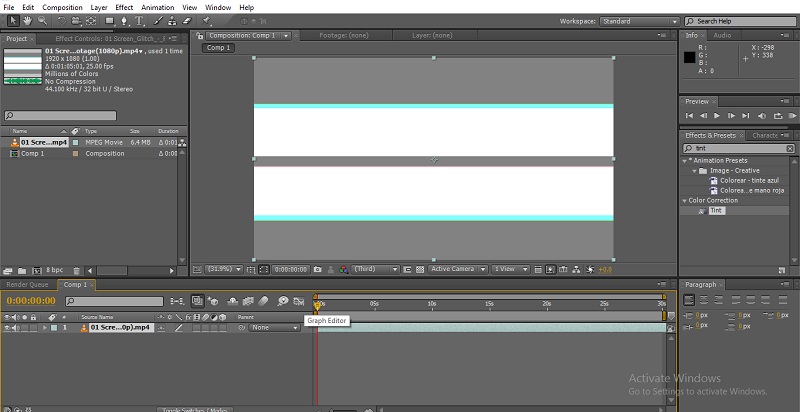Viewport: 800px width, 412px height.
Task: Open magnification ratio (31.9%) dropdown
Action: click(x=223, y=269)
